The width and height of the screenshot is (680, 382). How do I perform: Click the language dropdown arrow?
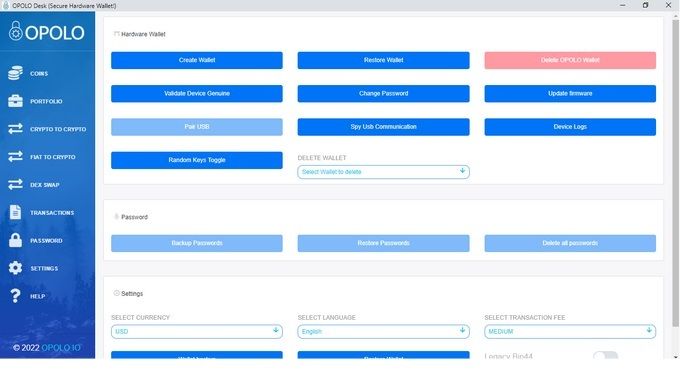click(x=462, y=330)
